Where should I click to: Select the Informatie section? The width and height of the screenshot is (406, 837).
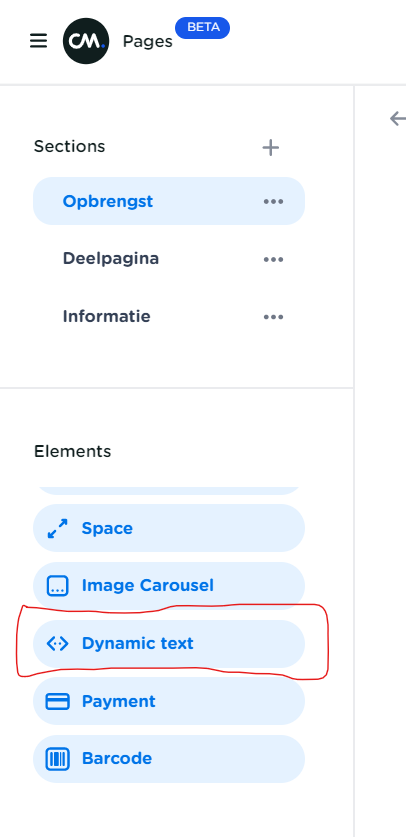[169, 317]
